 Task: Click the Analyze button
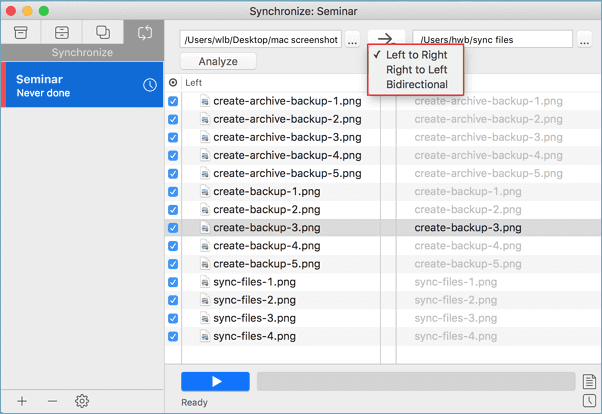click(x=218, y=62)
